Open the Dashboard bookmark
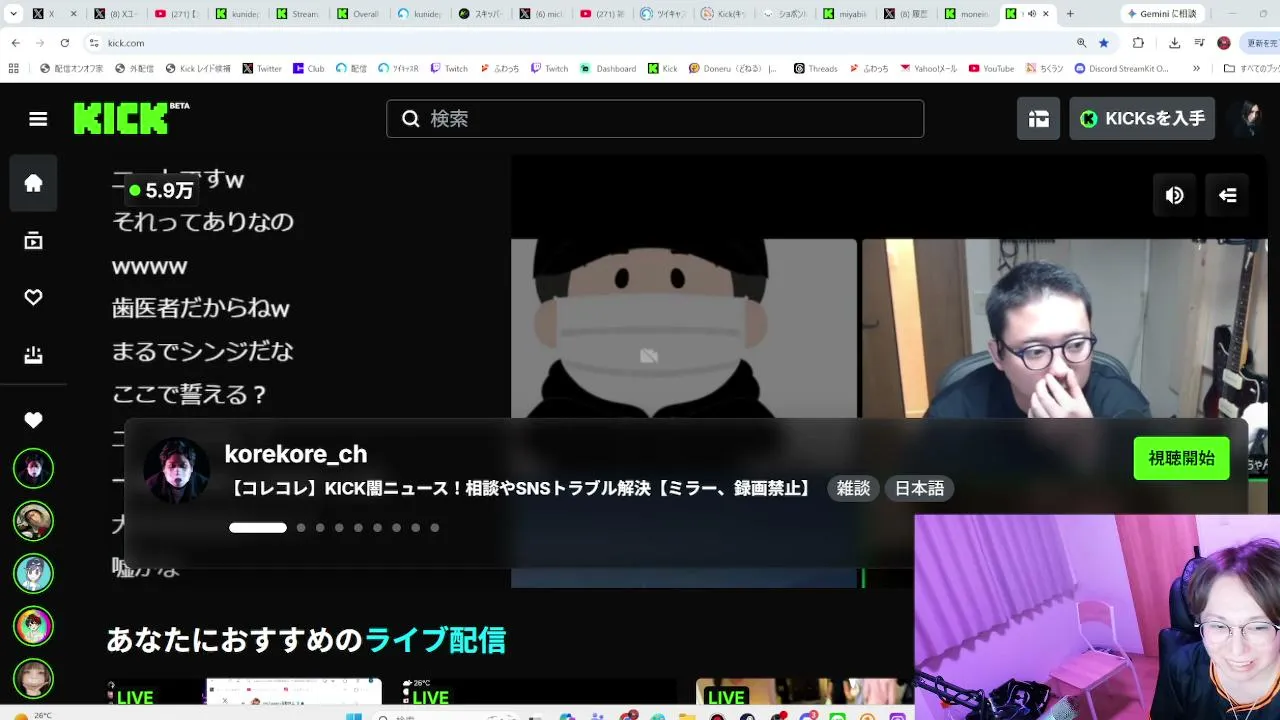This screenshot has height=720, width=1280. (609, 69)
